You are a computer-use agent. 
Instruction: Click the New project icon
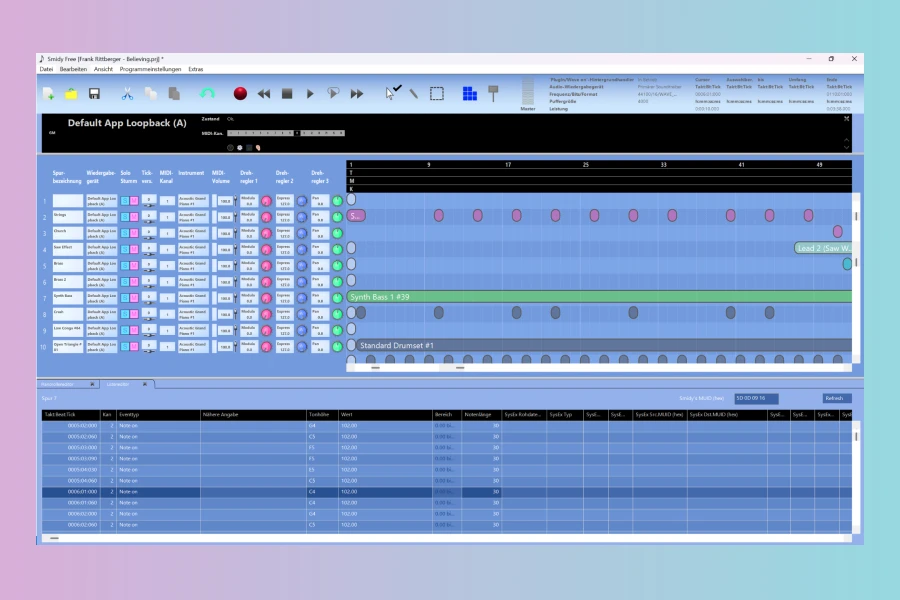pos(48,94)
